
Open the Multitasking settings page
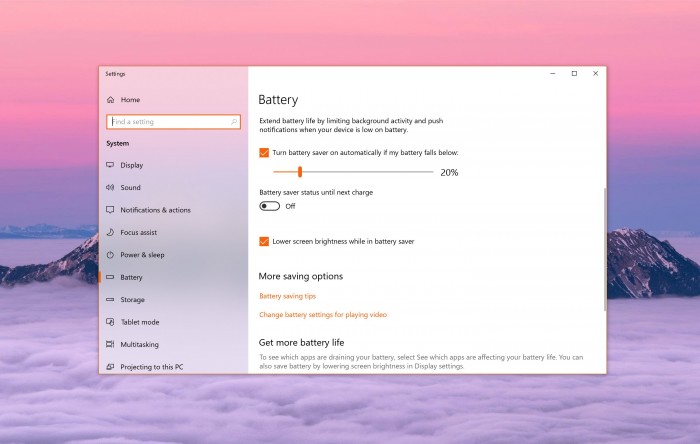pos(139,344)
